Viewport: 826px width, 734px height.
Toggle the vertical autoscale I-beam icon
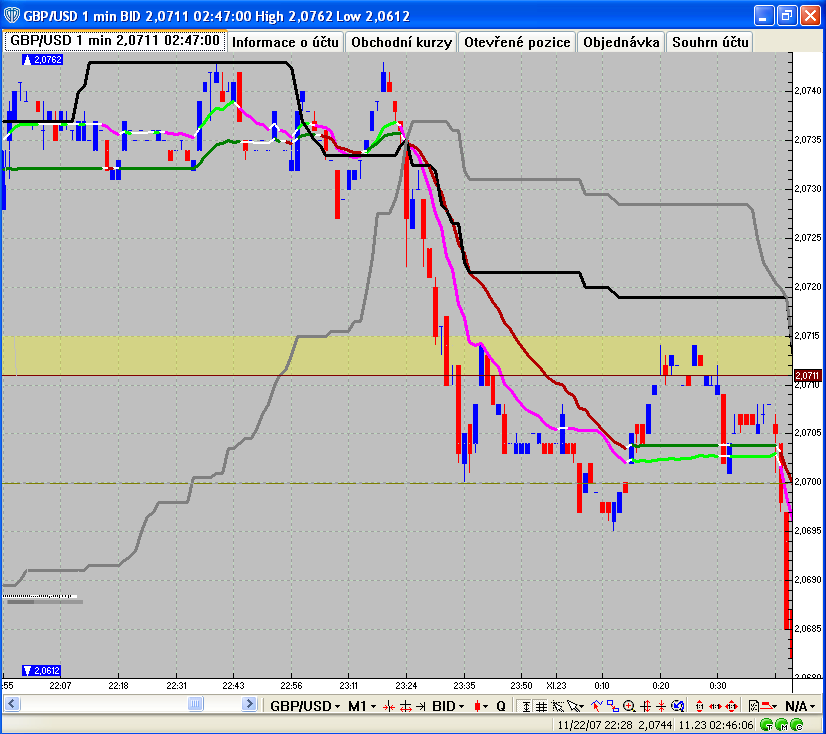(526, 707)
